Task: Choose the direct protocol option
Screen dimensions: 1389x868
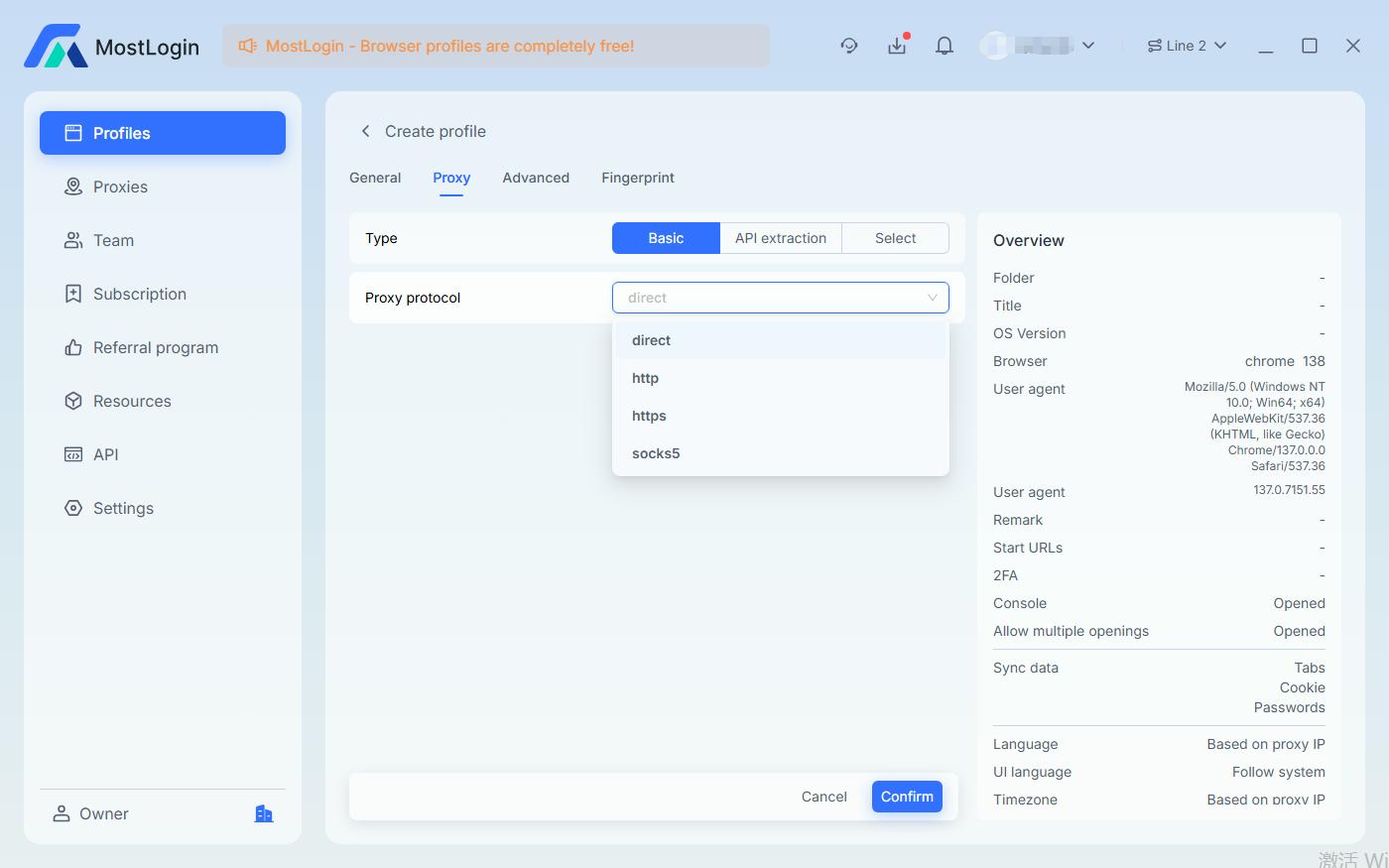Action: [781, 340]
